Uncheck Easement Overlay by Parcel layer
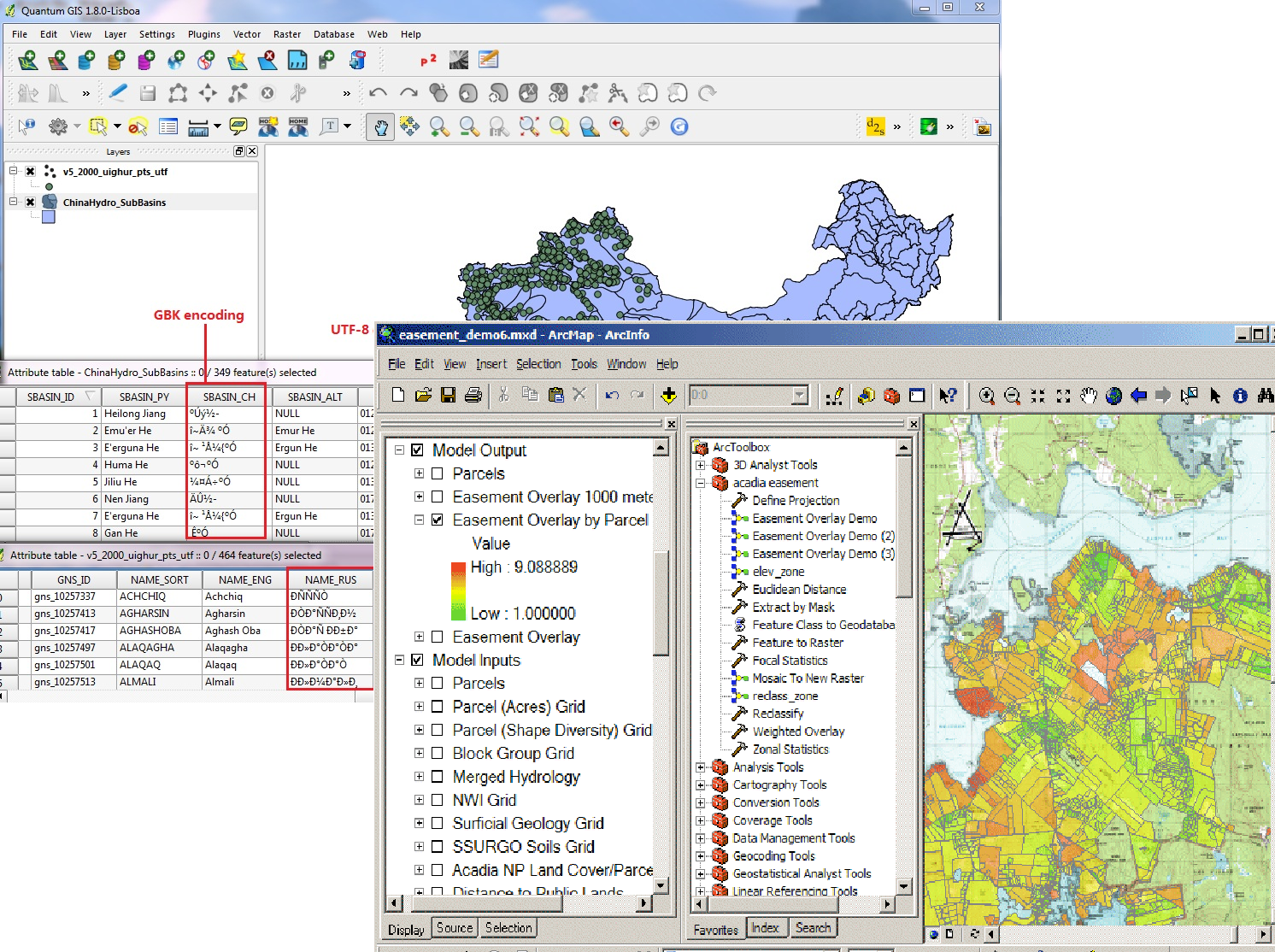Image resolution: width=1275 pixels, height=952 pixels. (x=438, y=520)
